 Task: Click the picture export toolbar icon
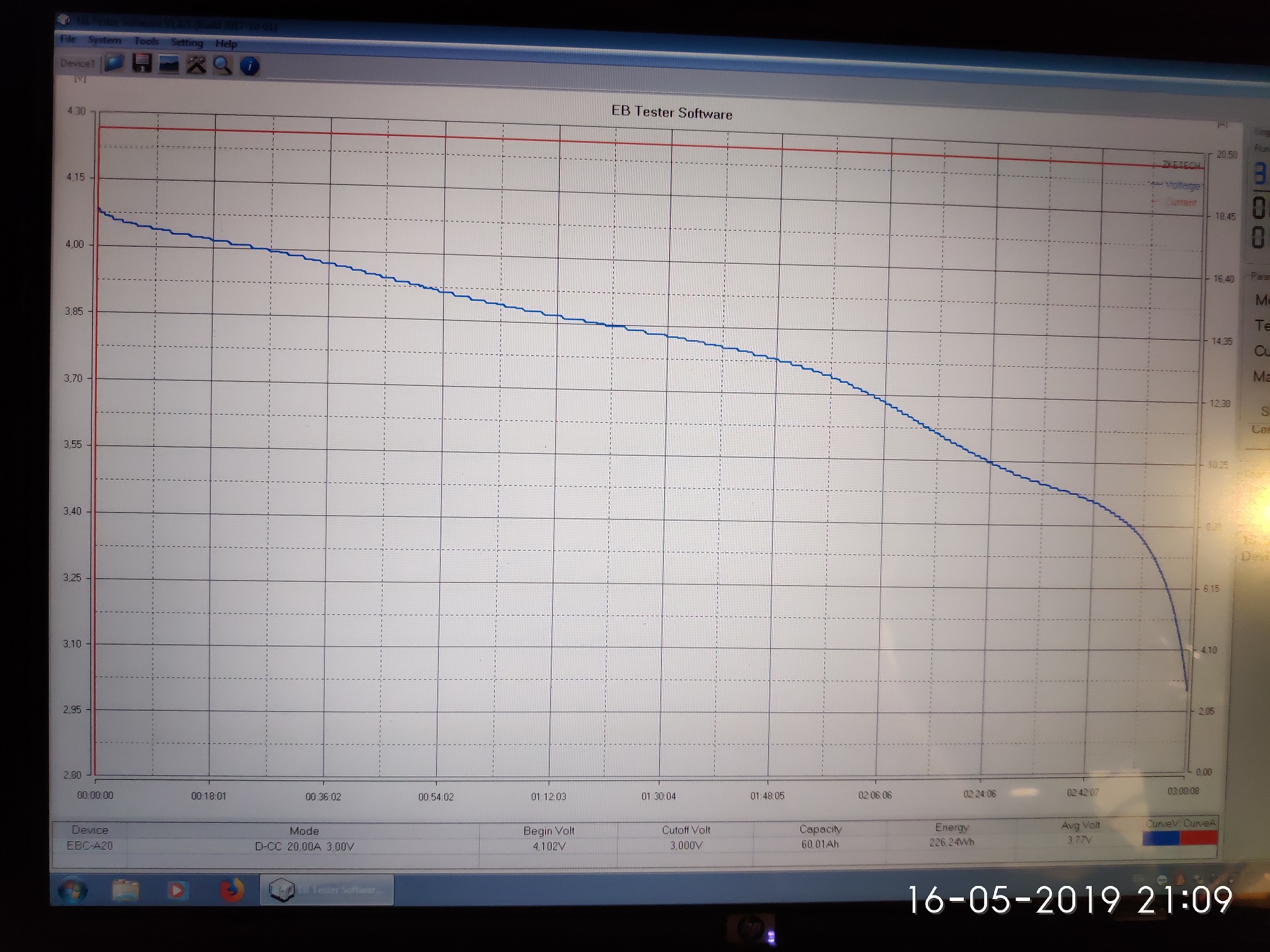[169, 64]
